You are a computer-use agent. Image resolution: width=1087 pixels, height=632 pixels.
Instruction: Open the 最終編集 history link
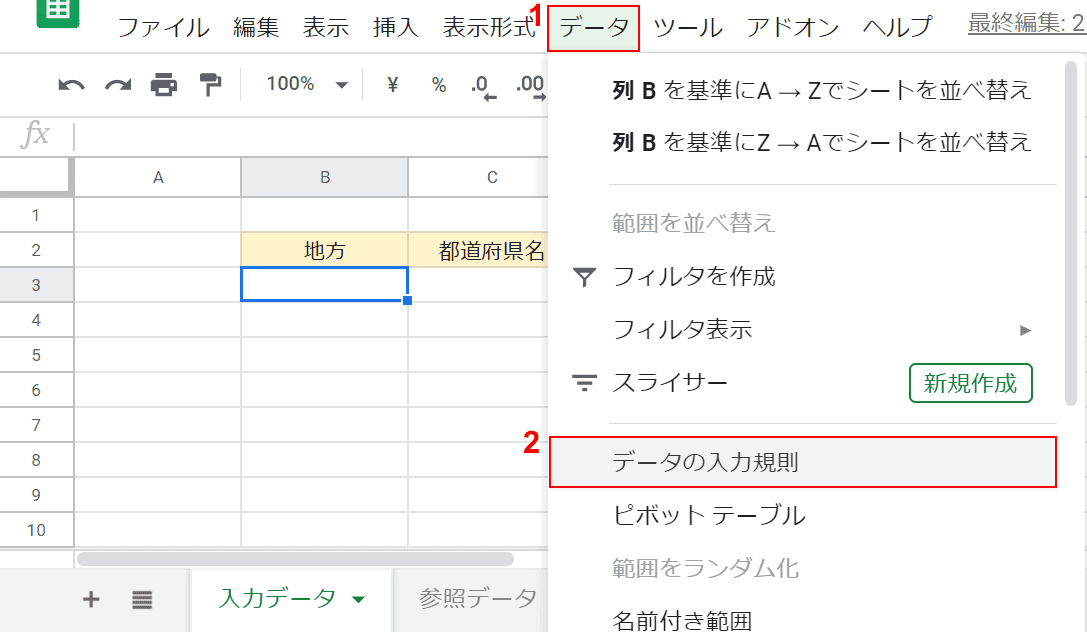coord(1027,23)
